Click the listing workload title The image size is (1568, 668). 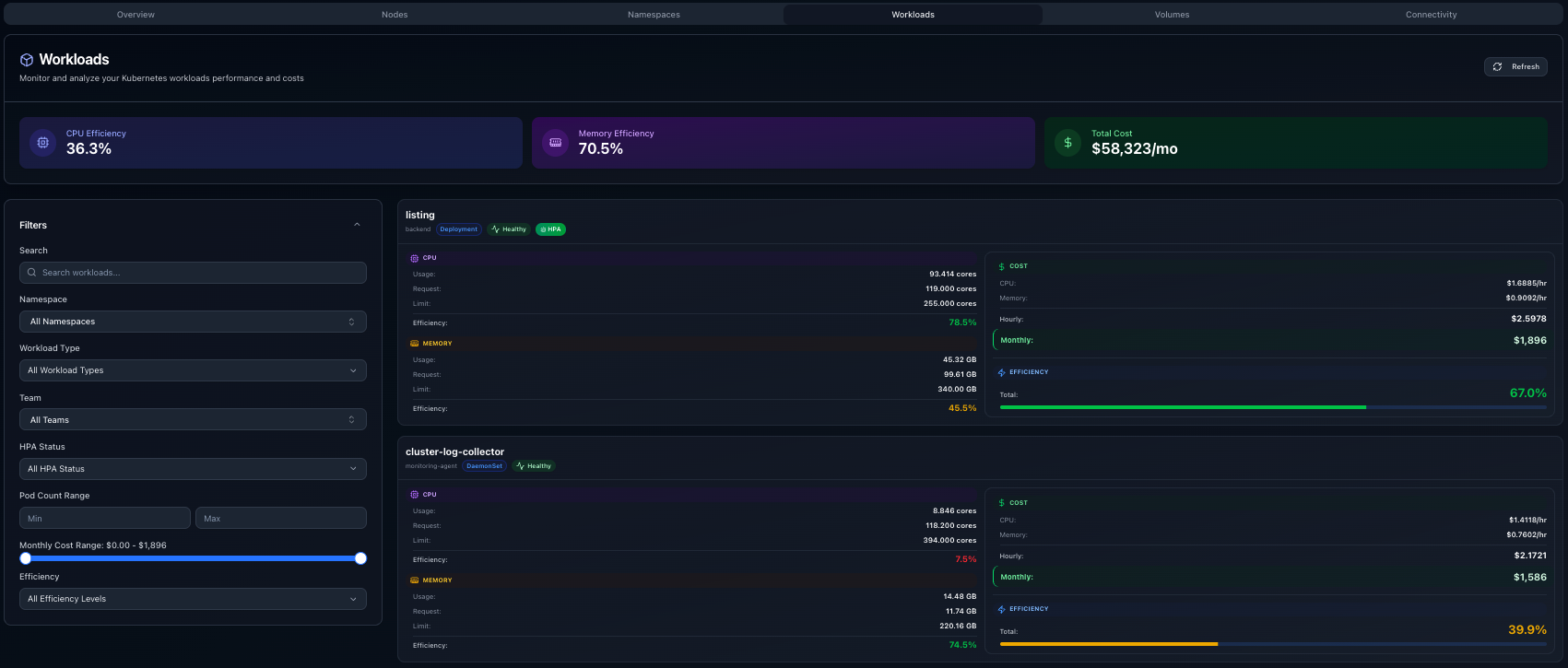click(420, 215)
